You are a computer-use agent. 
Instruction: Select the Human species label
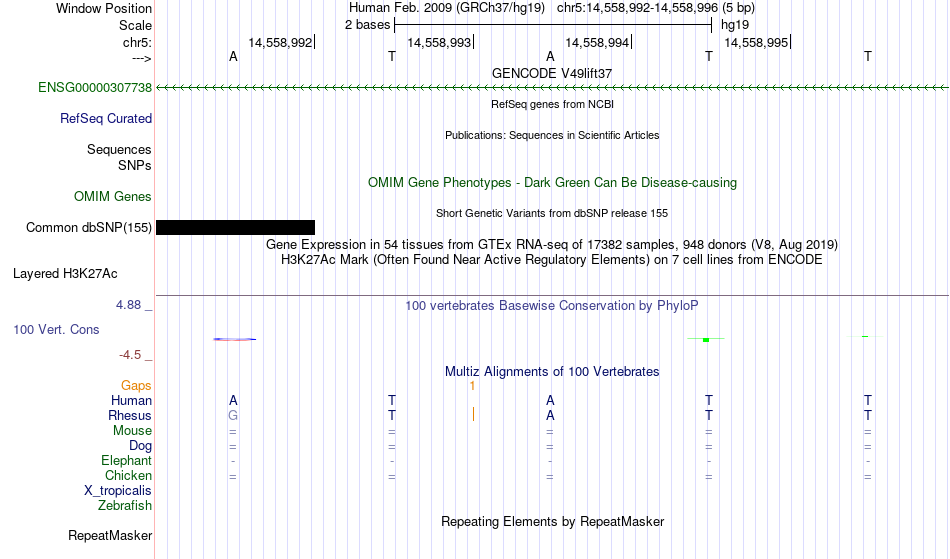point(131,401)
